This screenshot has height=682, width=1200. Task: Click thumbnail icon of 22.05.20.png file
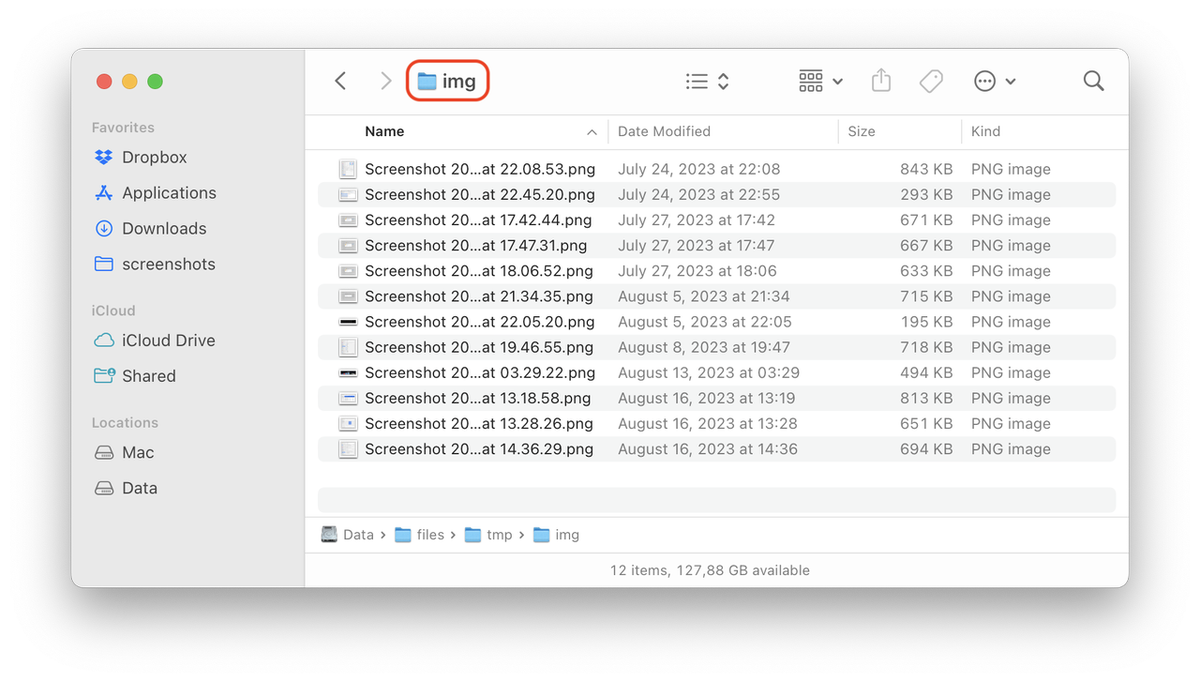click(348, 322)
